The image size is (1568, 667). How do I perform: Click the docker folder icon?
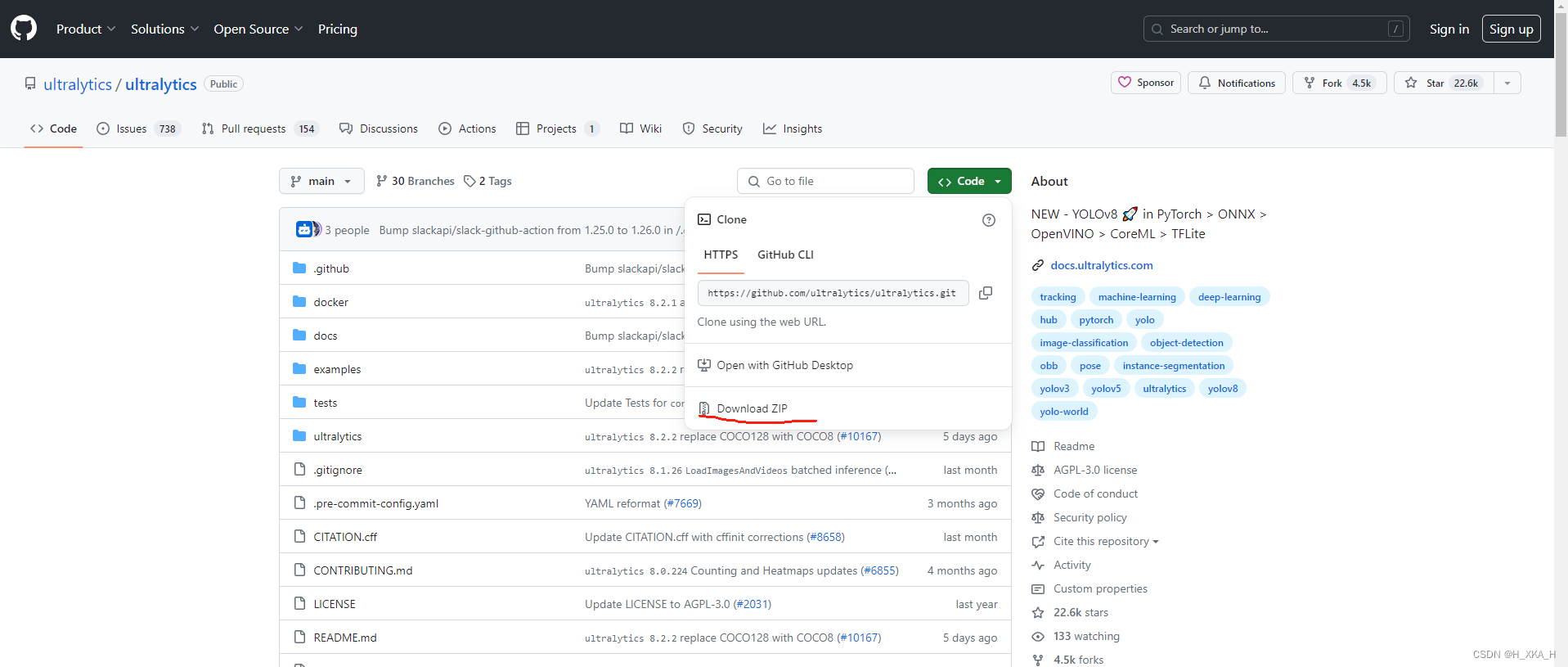pos(299,302)
